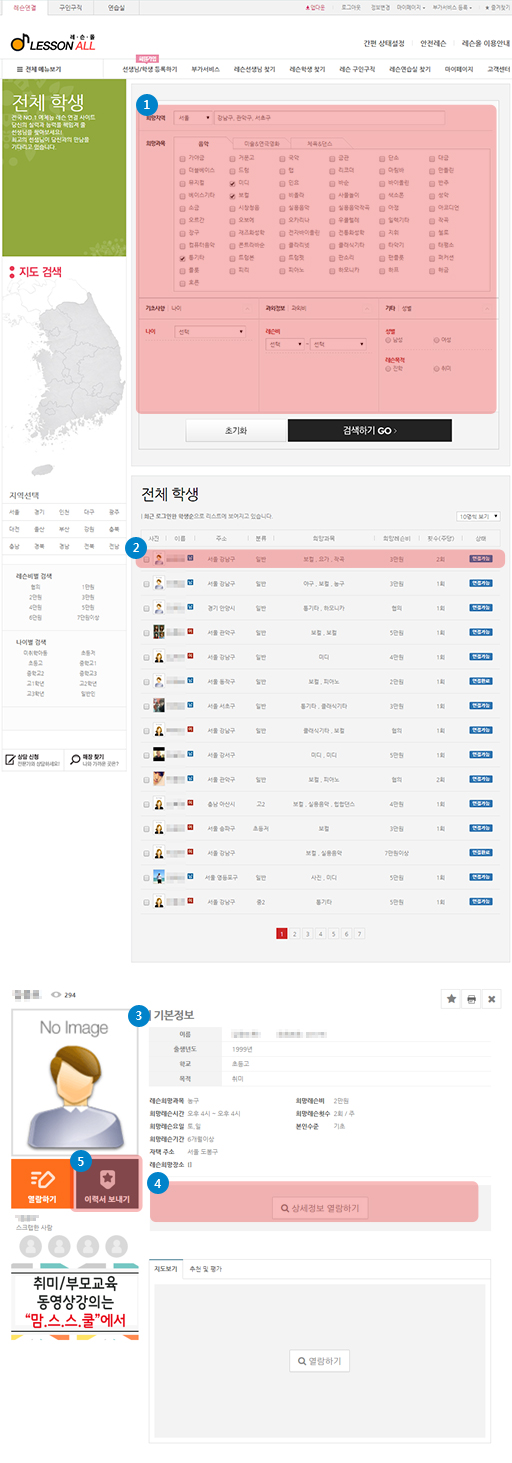This screenshot has width=512, height=1463.
Task: Open the second 레슨비 range dropdown
Action: tap(338, 344)
